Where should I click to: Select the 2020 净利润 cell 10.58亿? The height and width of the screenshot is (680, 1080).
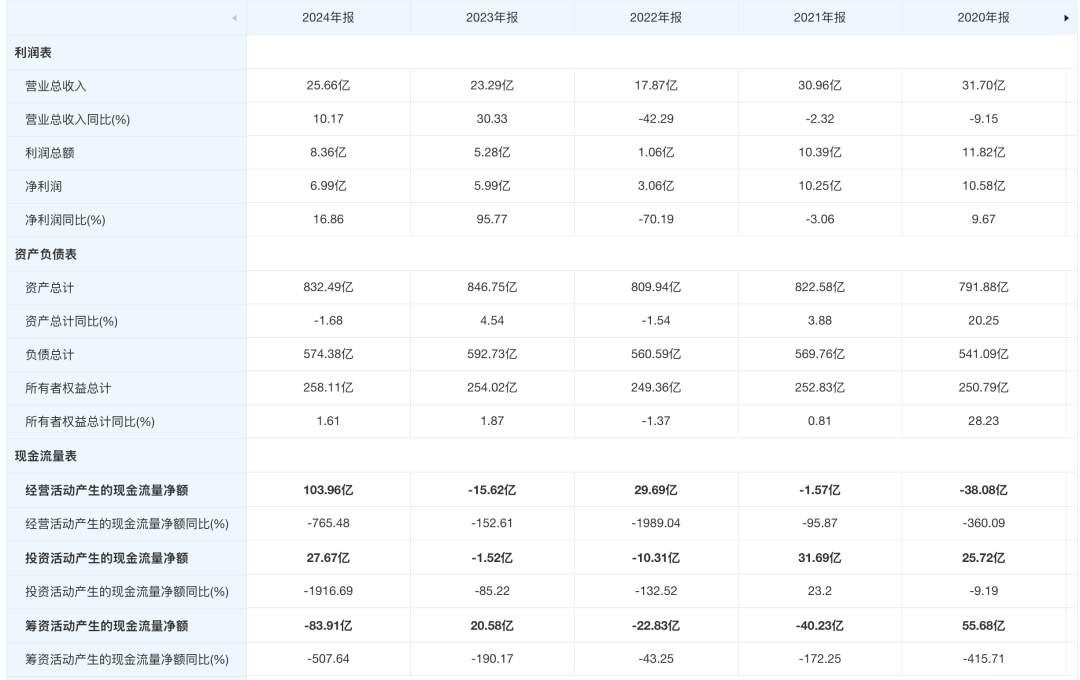coord(983,187)
